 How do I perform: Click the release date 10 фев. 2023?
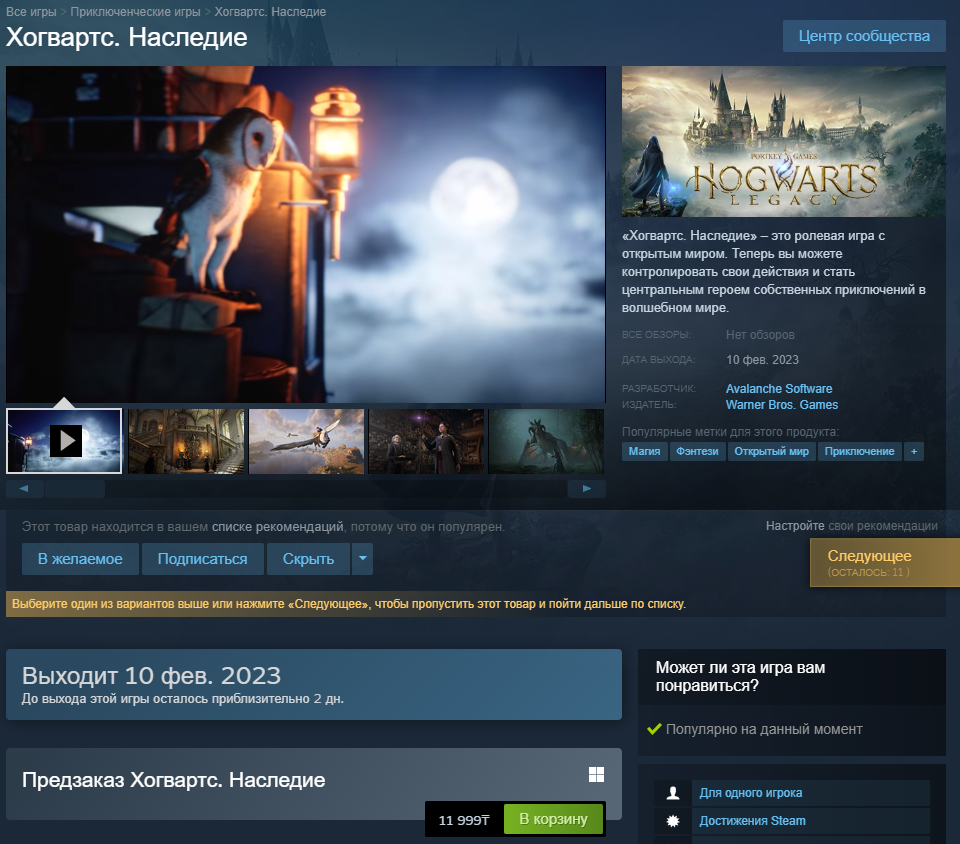tap(762, 360)
